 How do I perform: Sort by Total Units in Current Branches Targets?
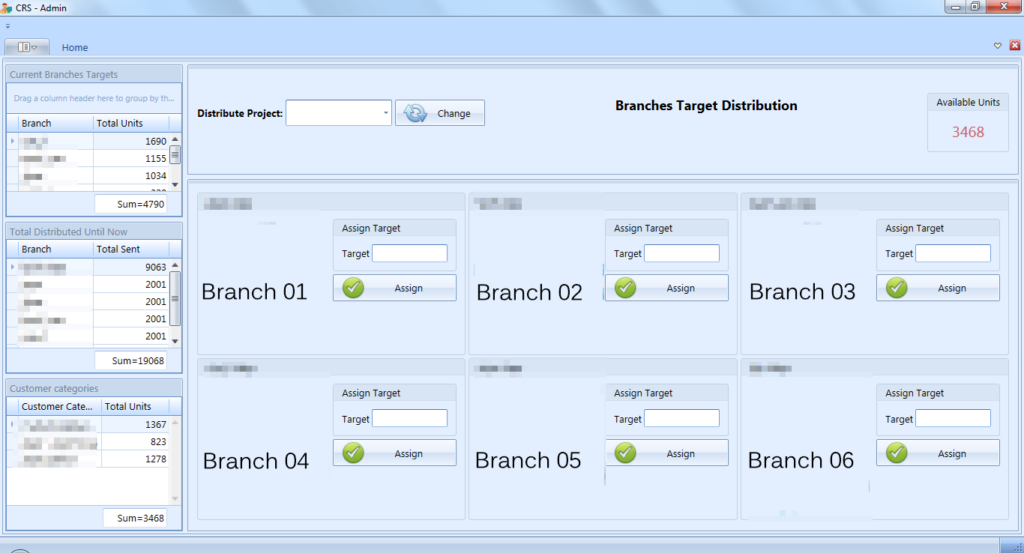pos(131,123)
